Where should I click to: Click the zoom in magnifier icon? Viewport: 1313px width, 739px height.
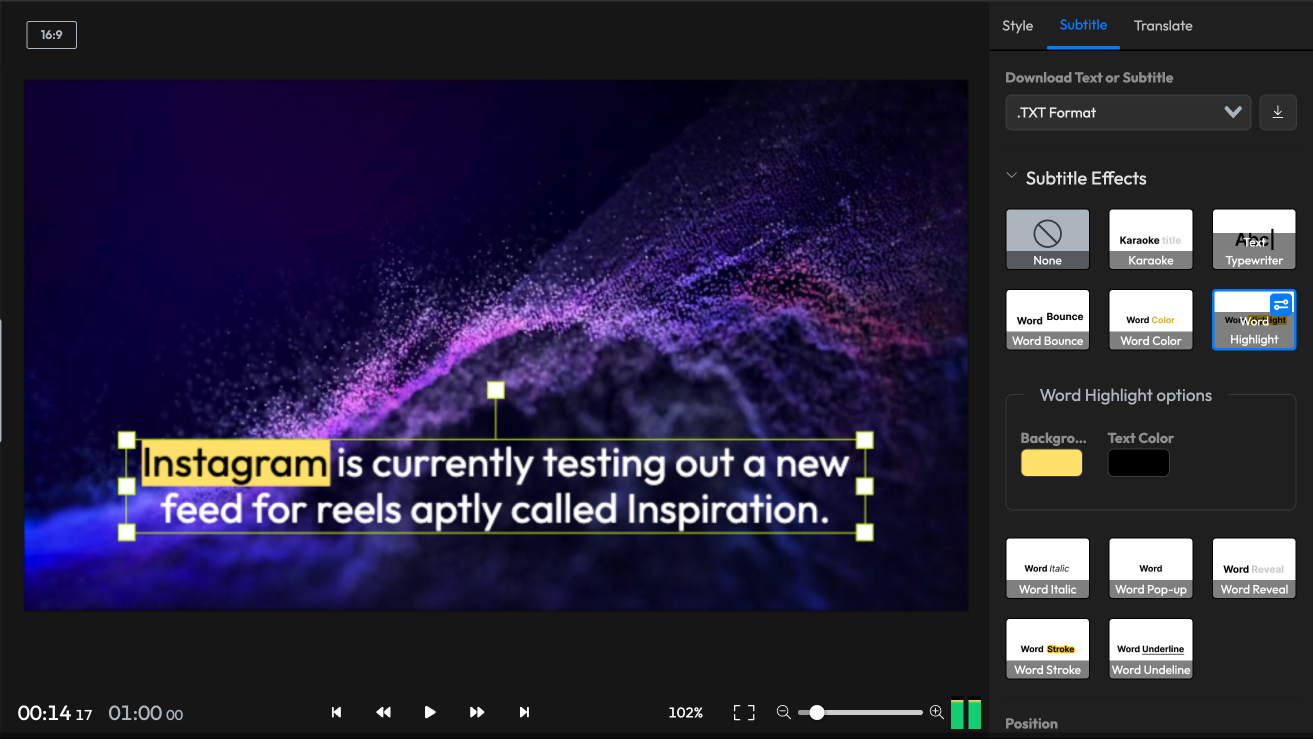coord(936,712)
